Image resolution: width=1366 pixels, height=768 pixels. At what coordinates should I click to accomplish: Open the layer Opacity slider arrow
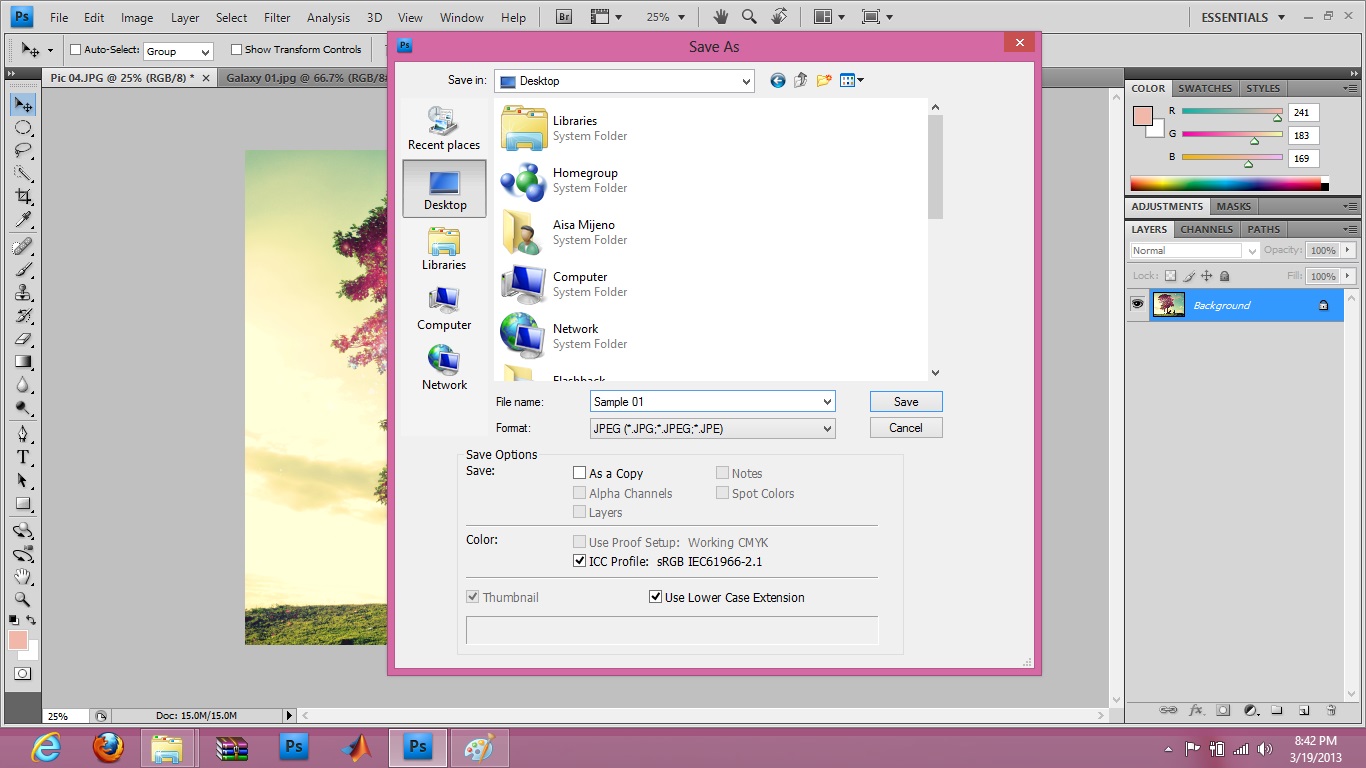pyautogui.click(x=1348, y=250)
